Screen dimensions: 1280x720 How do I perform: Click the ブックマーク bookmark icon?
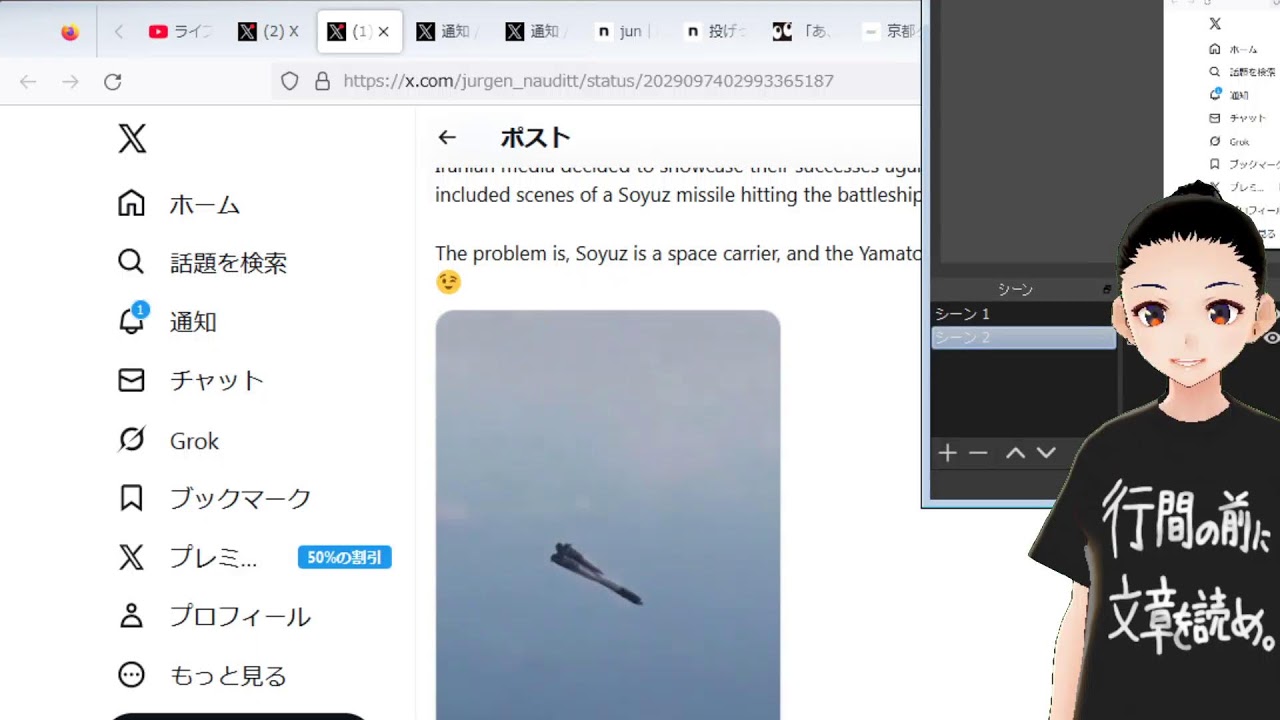131,498
